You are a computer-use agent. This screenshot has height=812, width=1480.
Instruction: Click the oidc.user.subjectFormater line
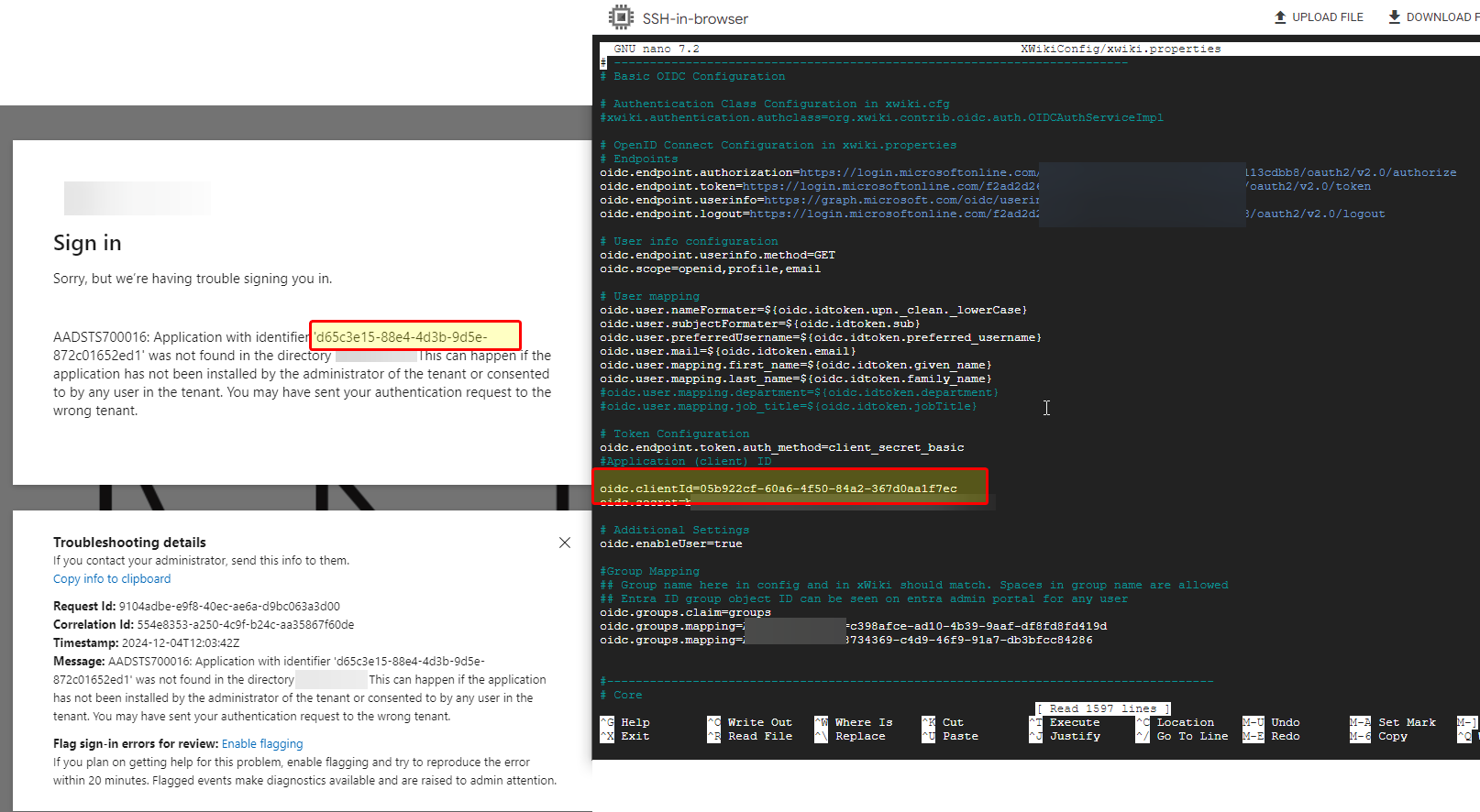(x=760, y=324)
